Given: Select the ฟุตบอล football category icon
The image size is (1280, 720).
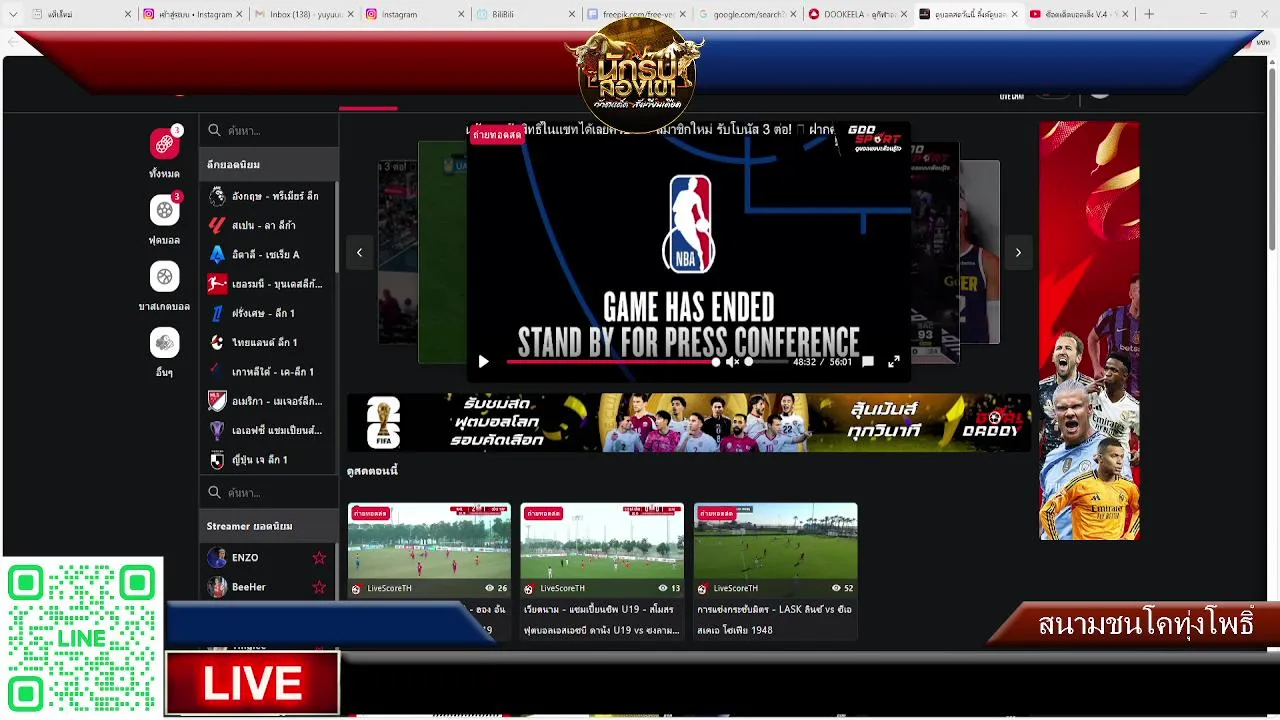Looking at the screenshot, I should coord(165,210).
